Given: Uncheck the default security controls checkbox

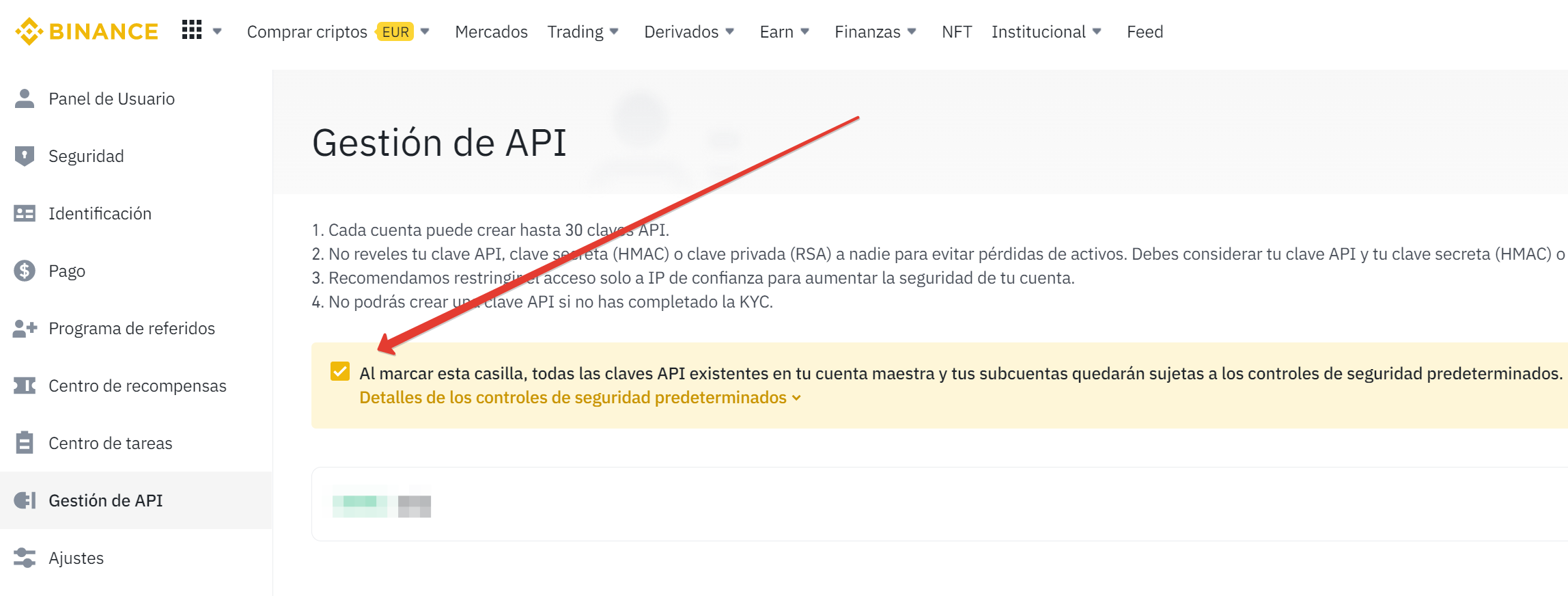Looking at the screenshot, I should coord(340,371).
